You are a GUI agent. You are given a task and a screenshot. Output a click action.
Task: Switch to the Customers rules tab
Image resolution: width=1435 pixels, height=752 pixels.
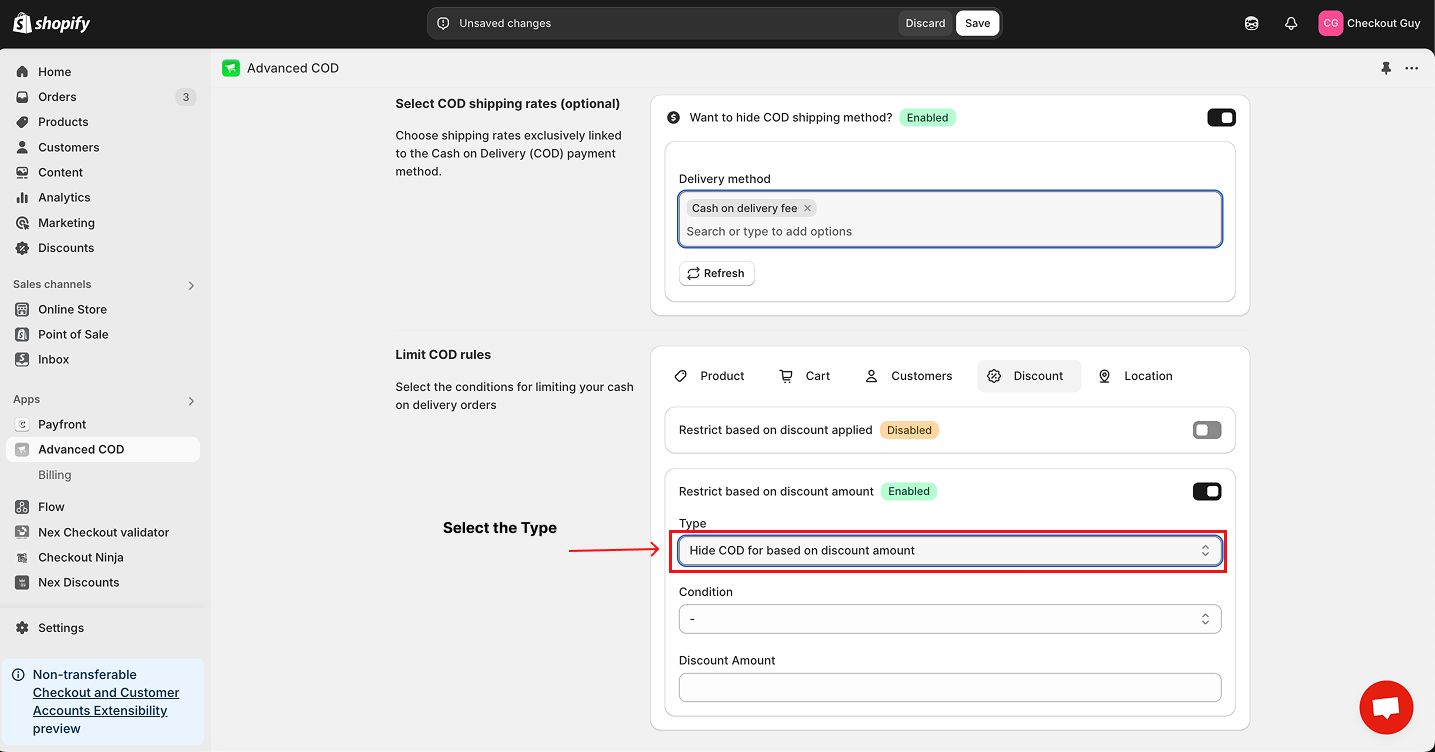pyautogui.click(x=909, y=376)
